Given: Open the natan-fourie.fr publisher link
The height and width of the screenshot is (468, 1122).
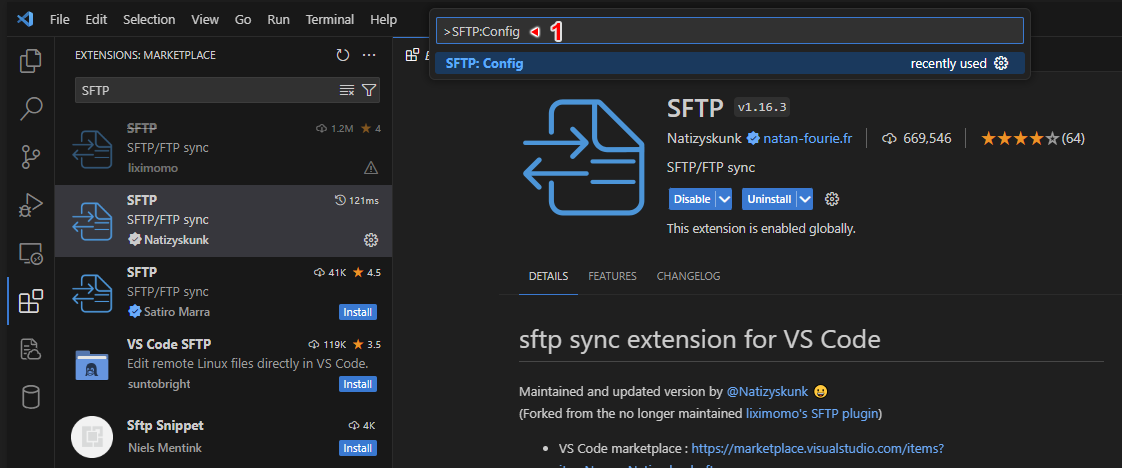Looking at the screenshot, I should (807, 138).
